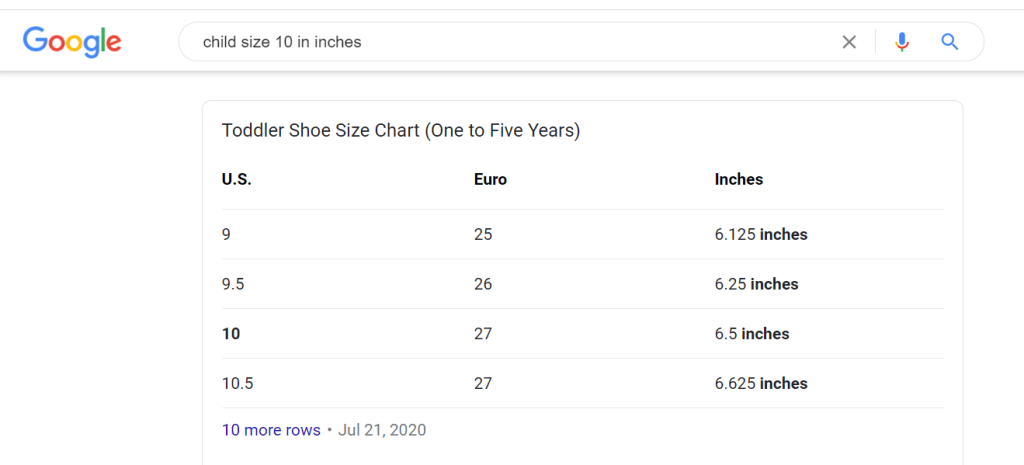Click the 'Jul 21, 2020' date text
This screenshot has height=465, width=1024.
pos(382,430)
